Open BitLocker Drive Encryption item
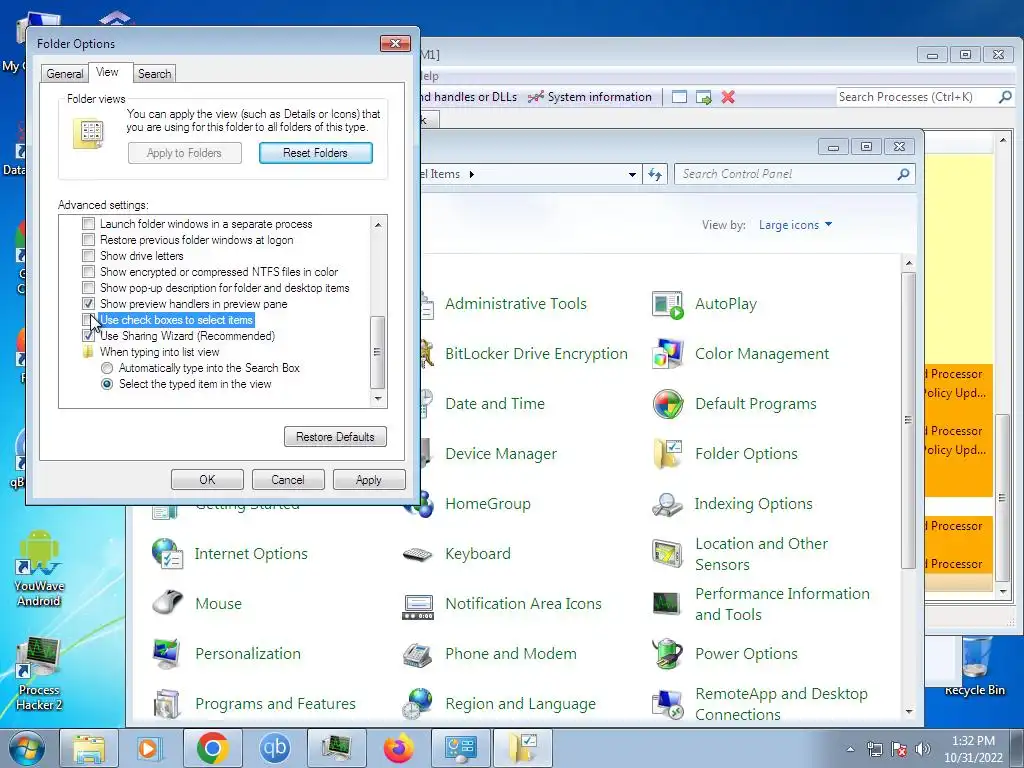 coord(536,354)
